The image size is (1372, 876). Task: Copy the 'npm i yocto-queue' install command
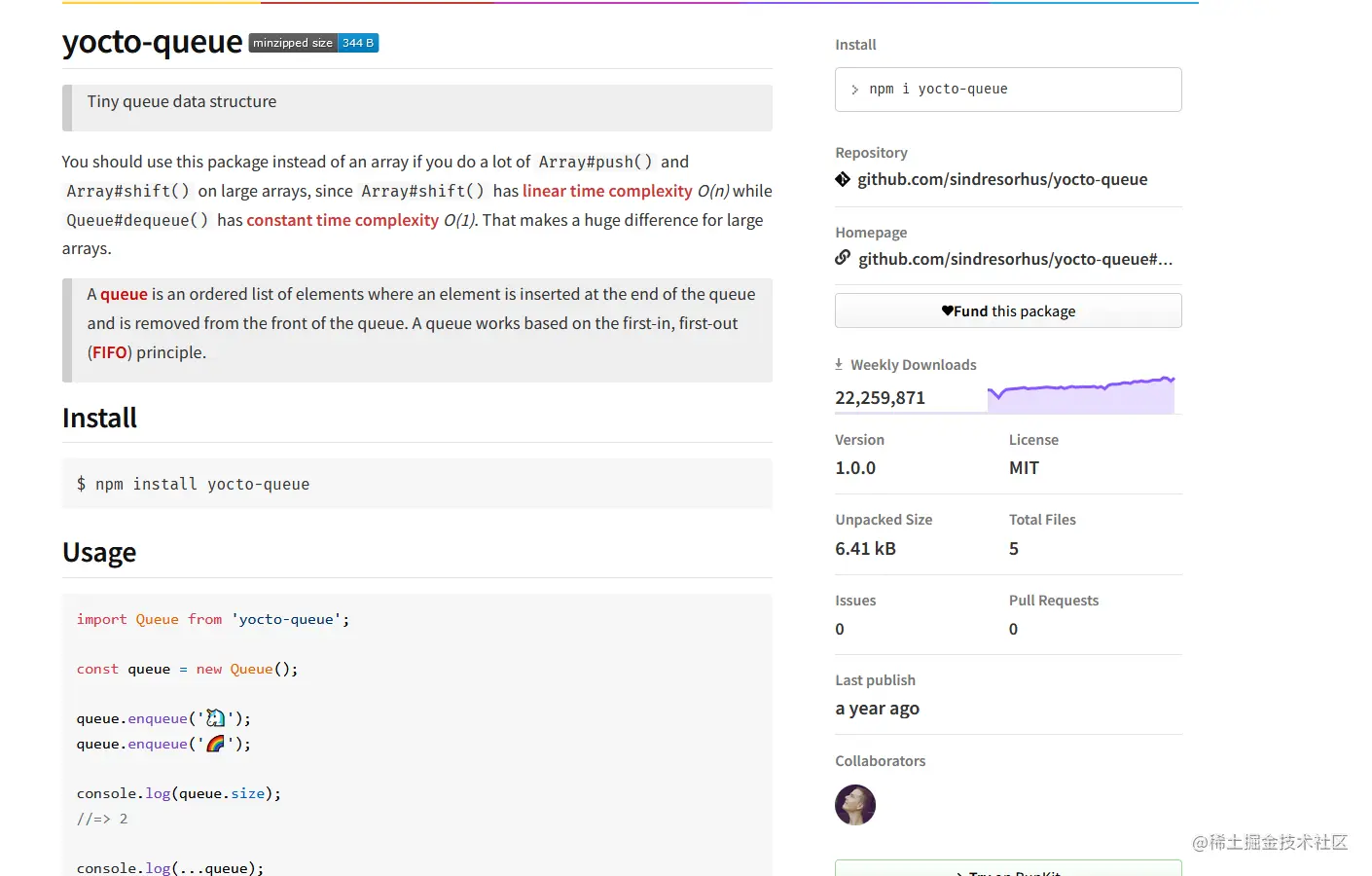click(x=938, y=90)
